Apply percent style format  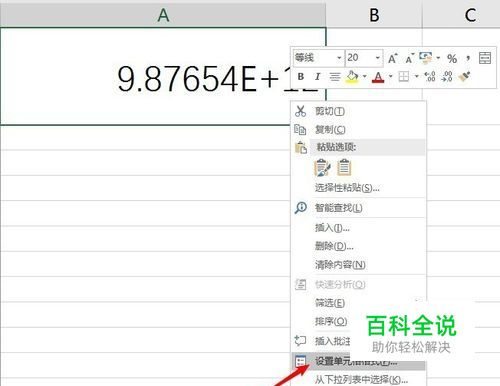click(x=452, y=59)
